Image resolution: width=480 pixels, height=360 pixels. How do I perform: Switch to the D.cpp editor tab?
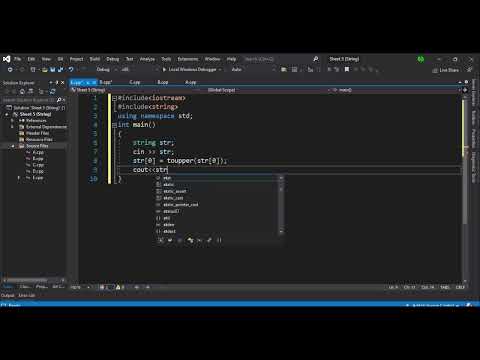point(106,82)
